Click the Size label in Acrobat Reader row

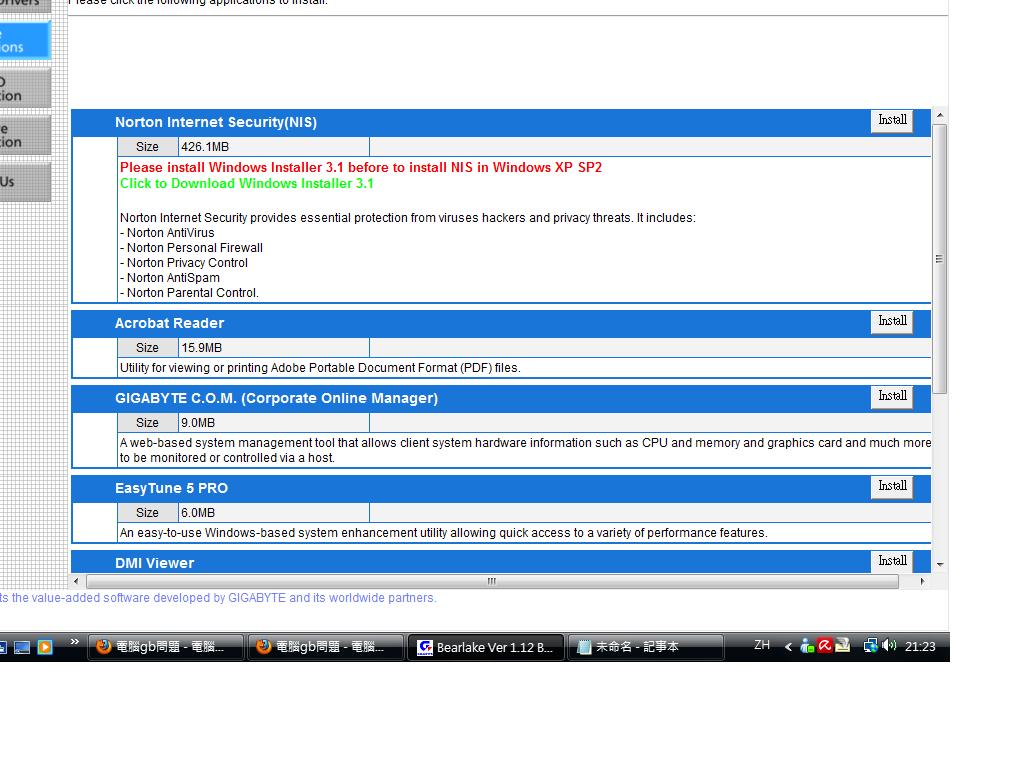[x=147, y=348]
